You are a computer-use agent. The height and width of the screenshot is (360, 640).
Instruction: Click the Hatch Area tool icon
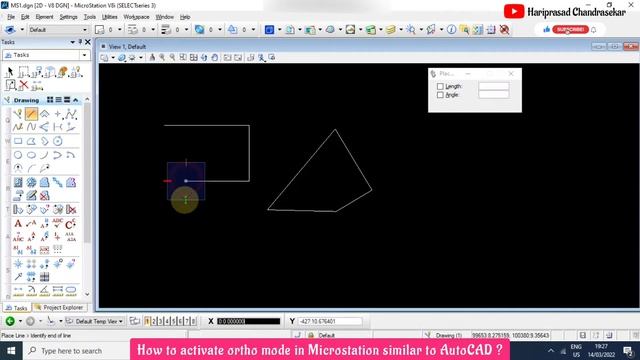(x=18, y=182)
